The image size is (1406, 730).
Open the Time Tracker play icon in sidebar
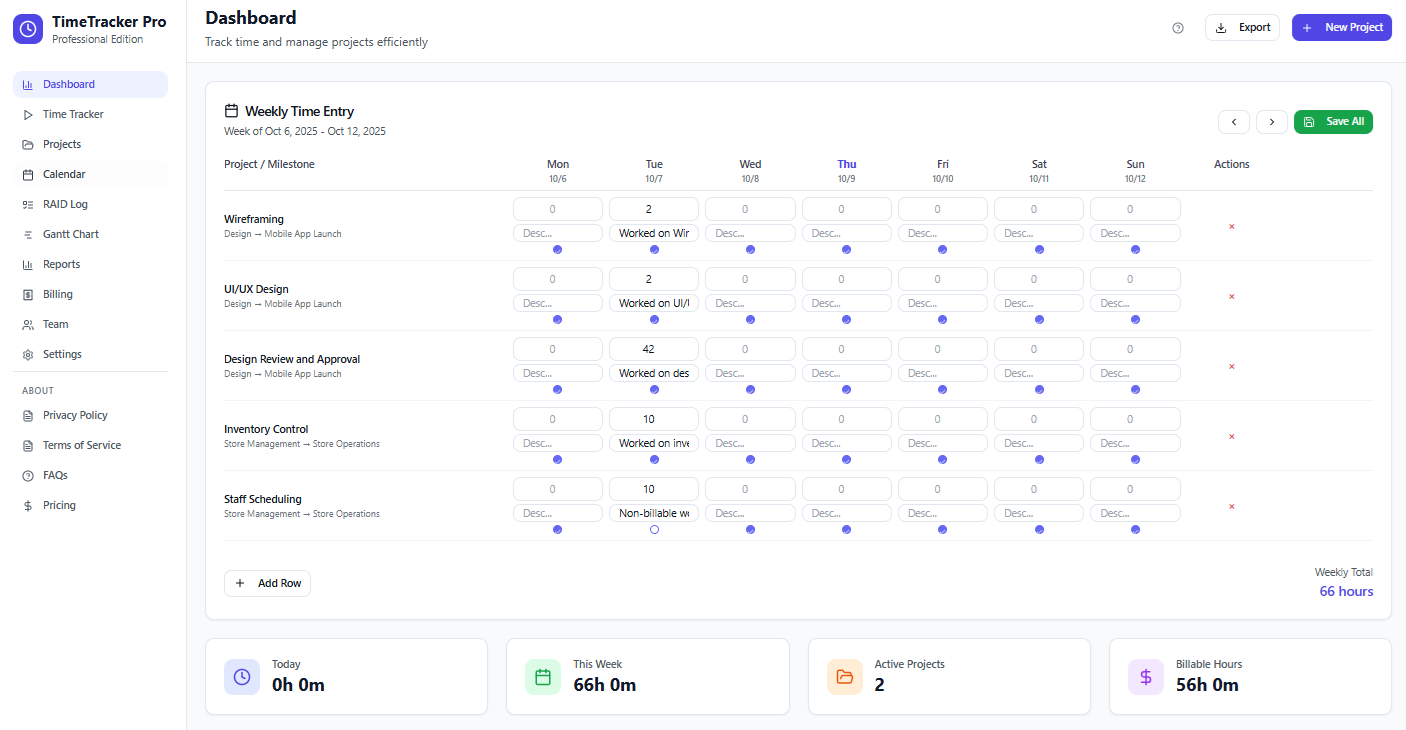(29, 114)
